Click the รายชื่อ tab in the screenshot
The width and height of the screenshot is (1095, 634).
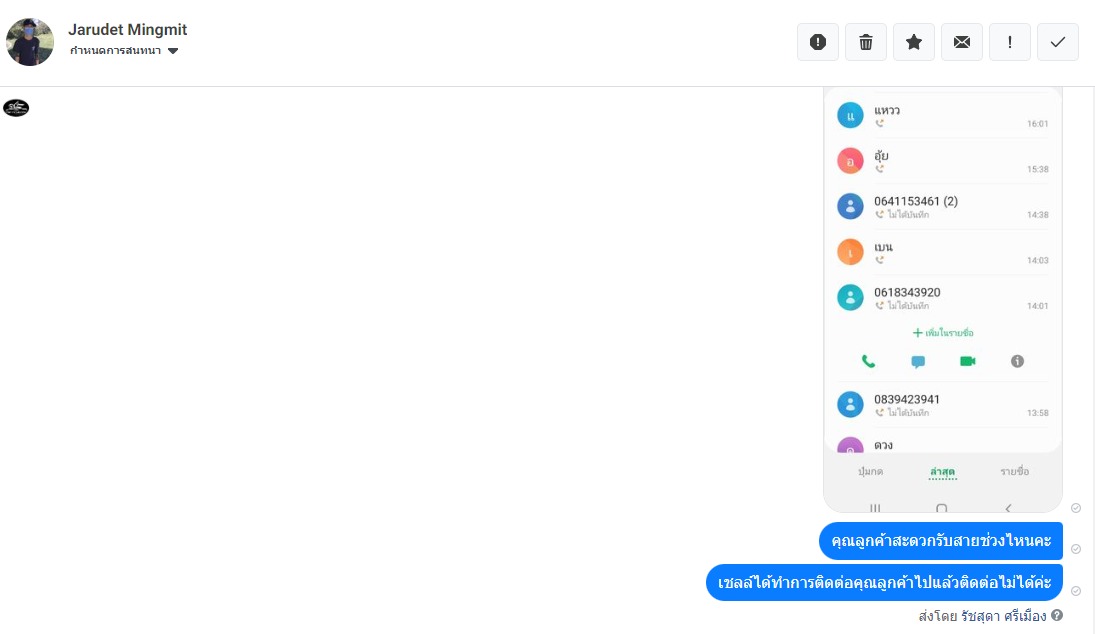click(1014, 471)
